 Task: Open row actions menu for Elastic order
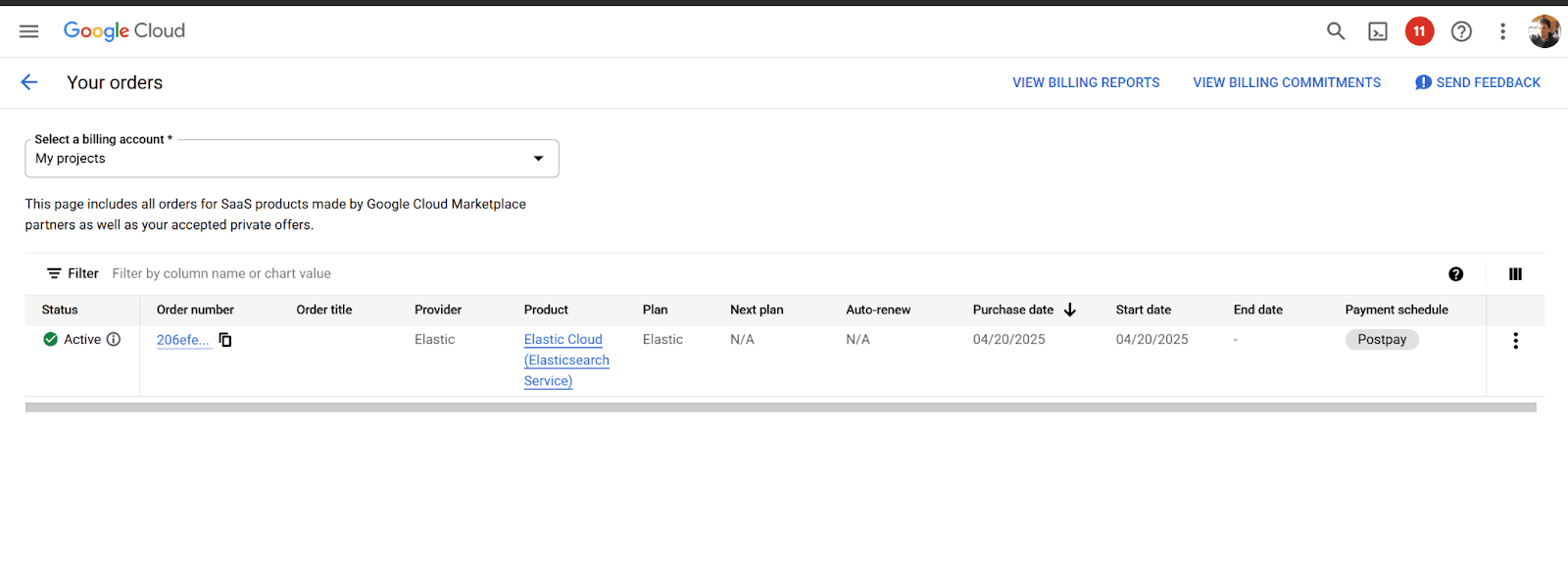tap(1515, 341)
